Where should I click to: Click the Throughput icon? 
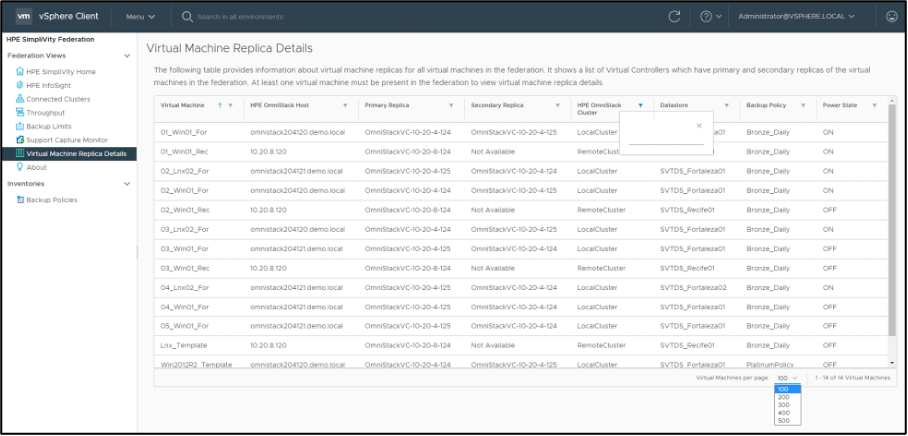20,112
